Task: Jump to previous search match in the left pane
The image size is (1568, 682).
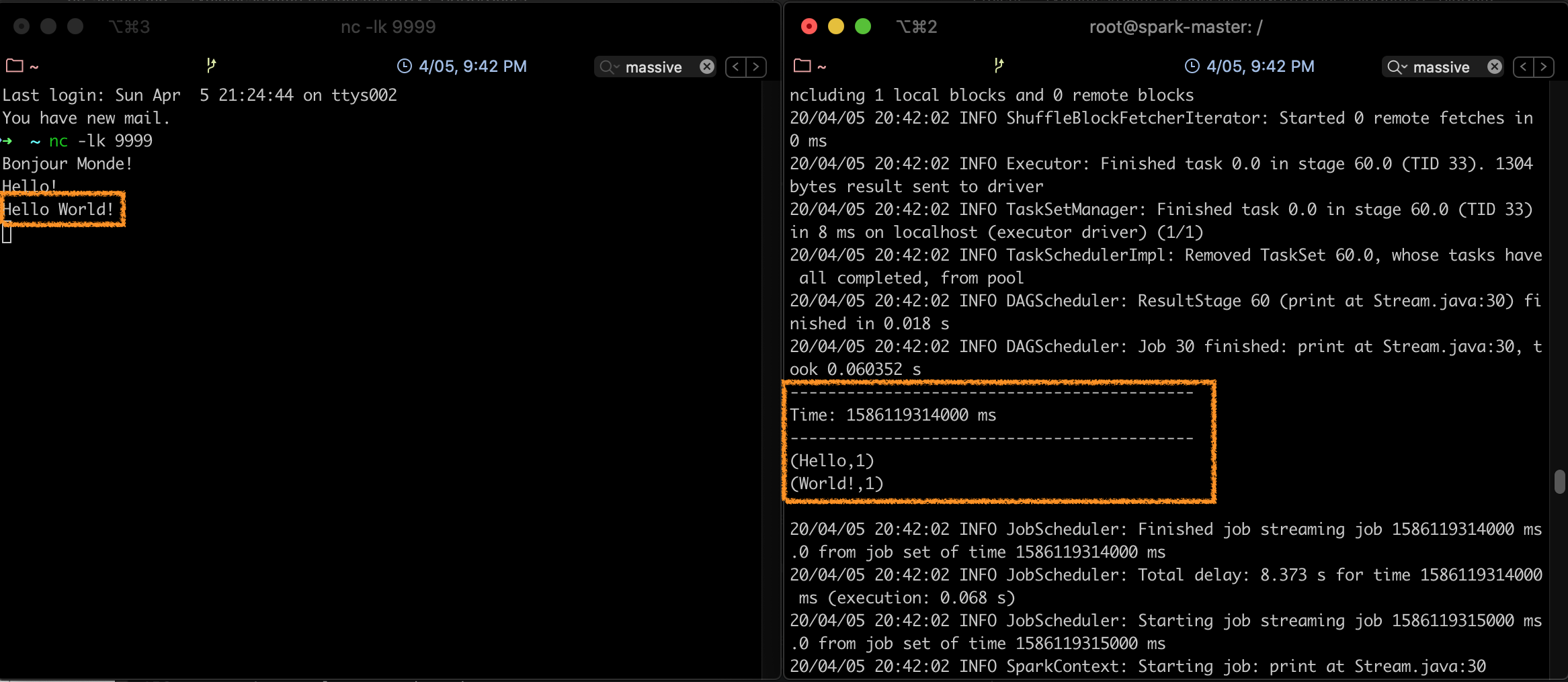Action: pyautogui.click(x=735, y=67)
